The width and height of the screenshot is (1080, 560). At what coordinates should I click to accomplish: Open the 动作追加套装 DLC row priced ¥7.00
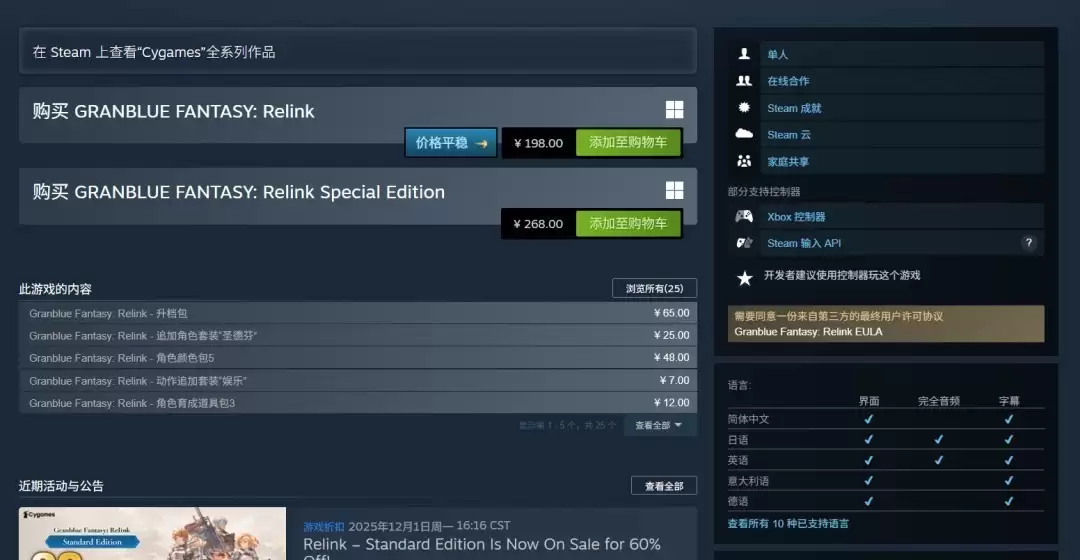click(x=357, y=380)
